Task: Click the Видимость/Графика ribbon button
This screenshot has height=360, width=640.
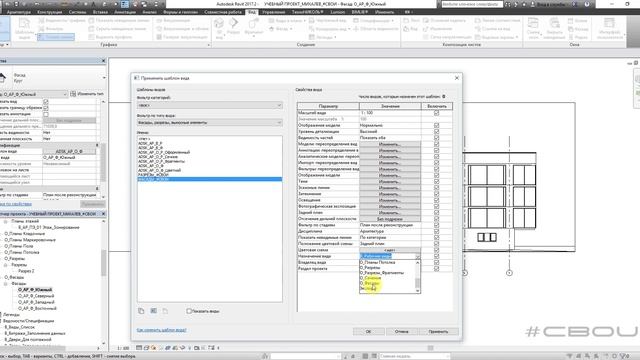Action: click(62, 20)
